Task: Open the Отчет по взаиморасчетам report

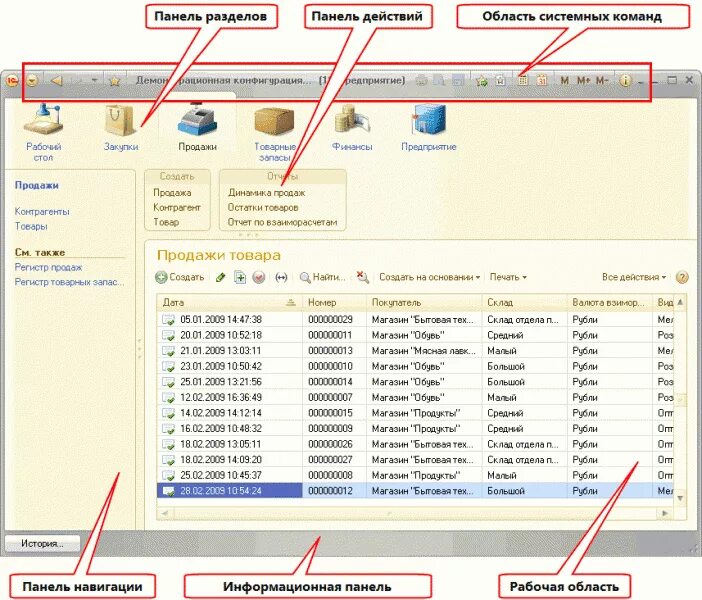Action: click(283, 222)
